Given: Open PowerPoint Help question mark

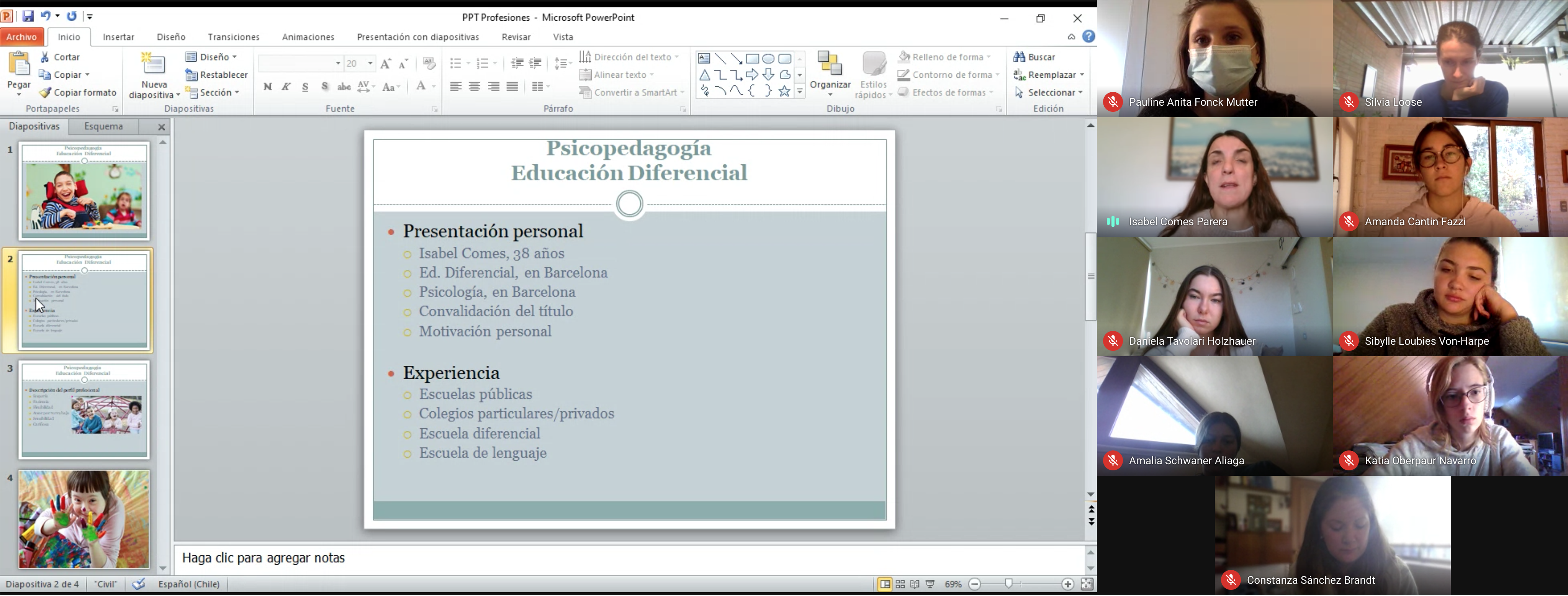Looking at the screenshot, I should point(1089,36).
